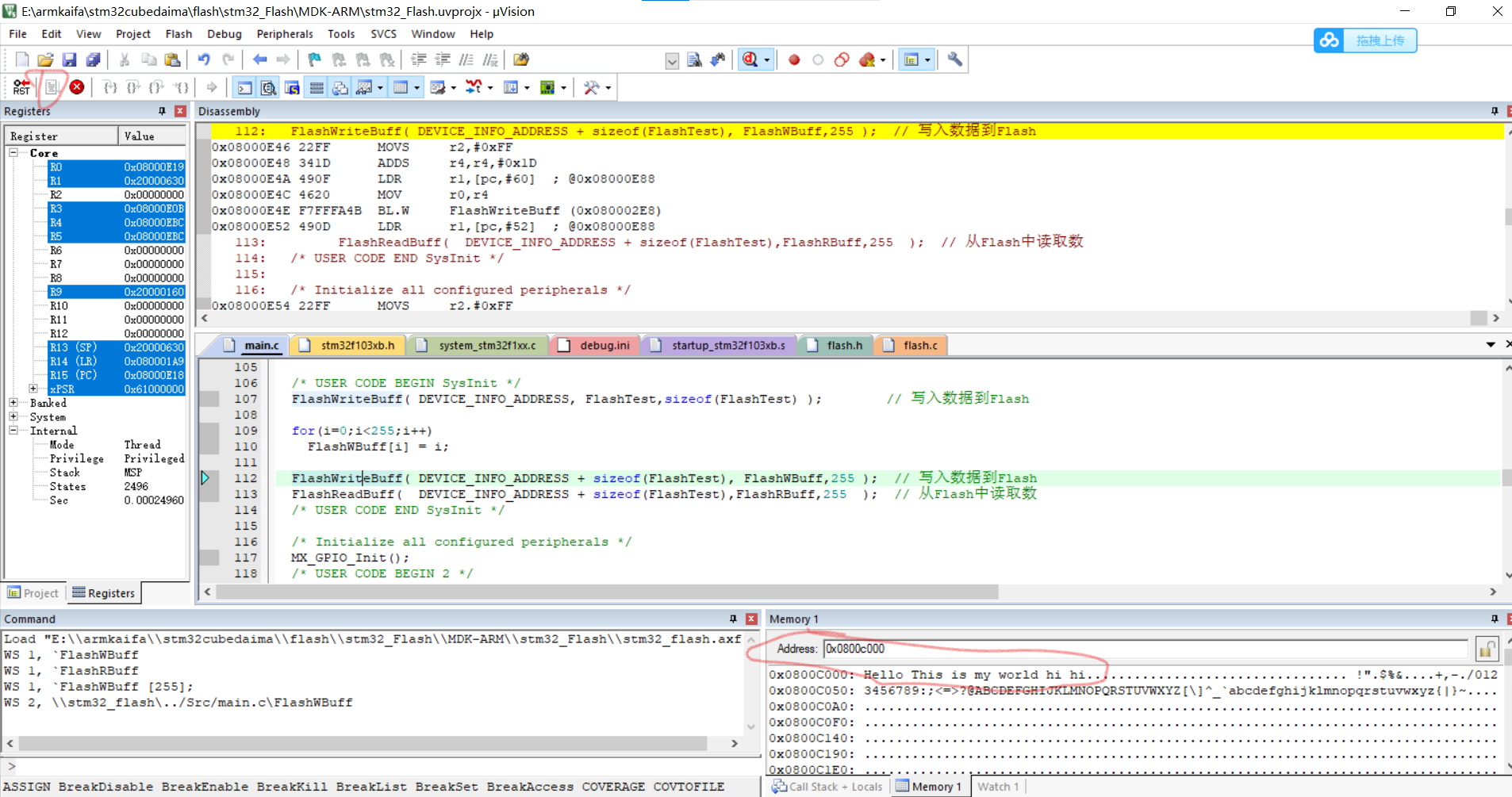The height and width of the screenshot is (797, 1512).
Task: Open Memory windows dropdown arrow
Action: [418, 87]
